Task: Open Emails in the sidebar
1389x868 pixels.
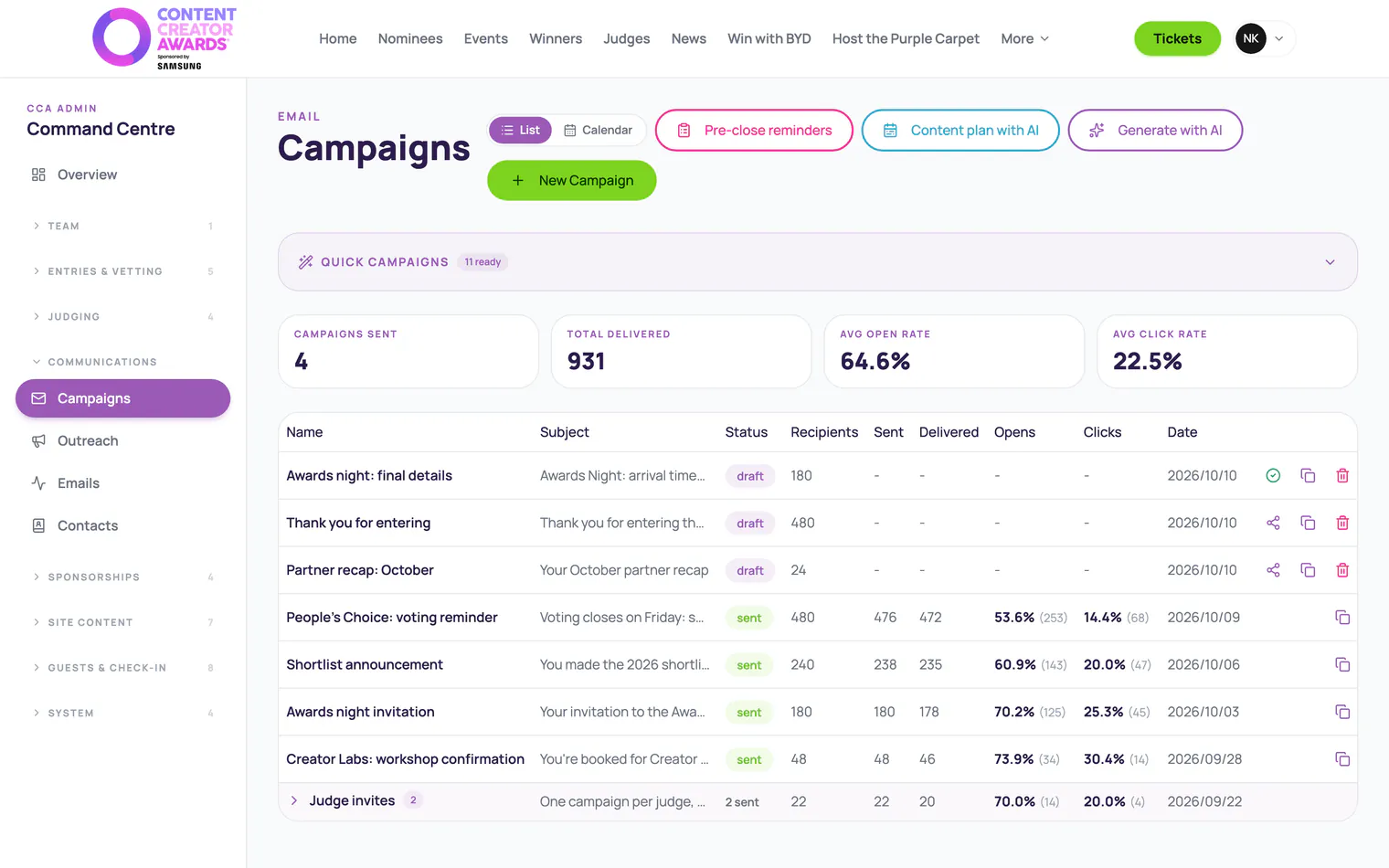Action: pyautogui.click(x=122, y=483)
